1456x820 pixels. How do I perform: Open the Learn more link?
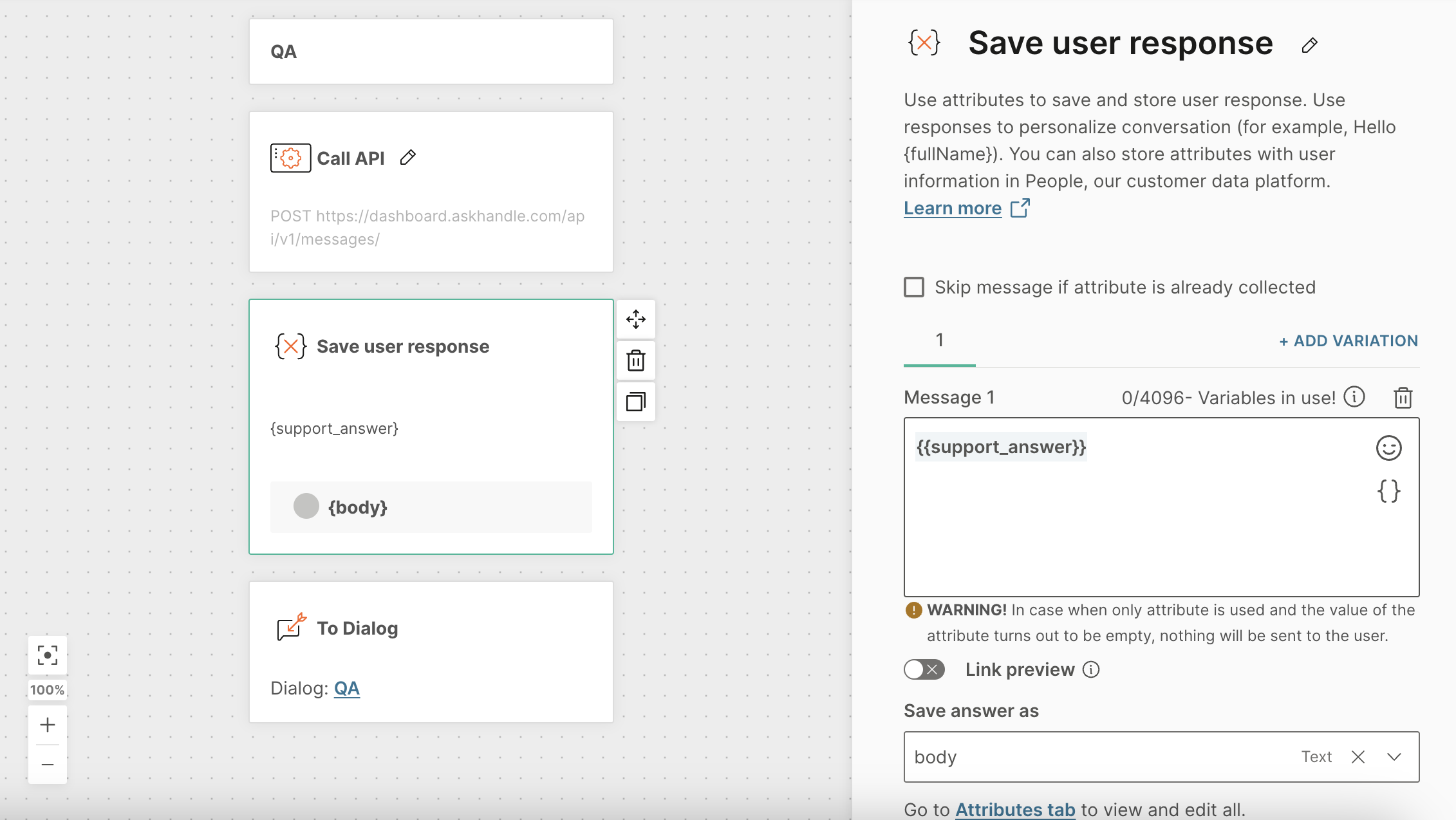pyautogui.click(x=953, y=208)
